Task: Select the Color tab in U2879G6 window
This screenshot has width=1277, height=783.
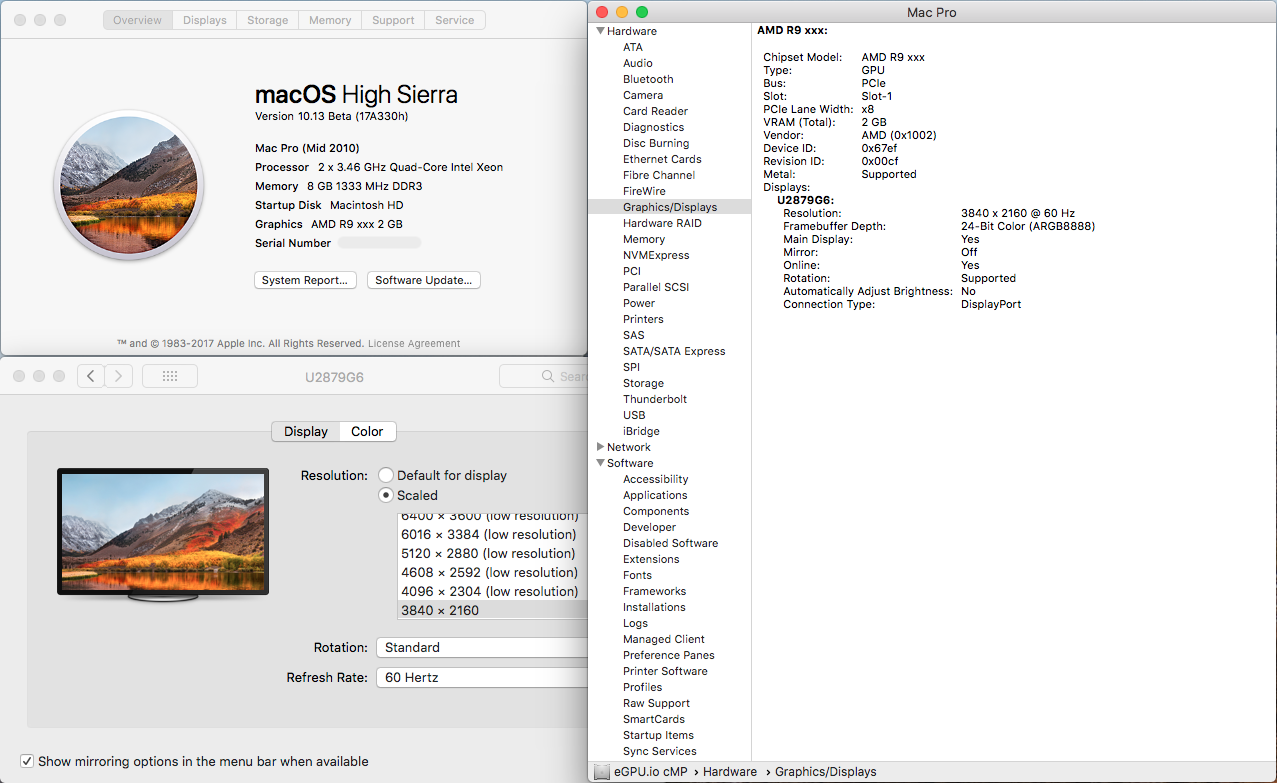Action: (367, 431)
